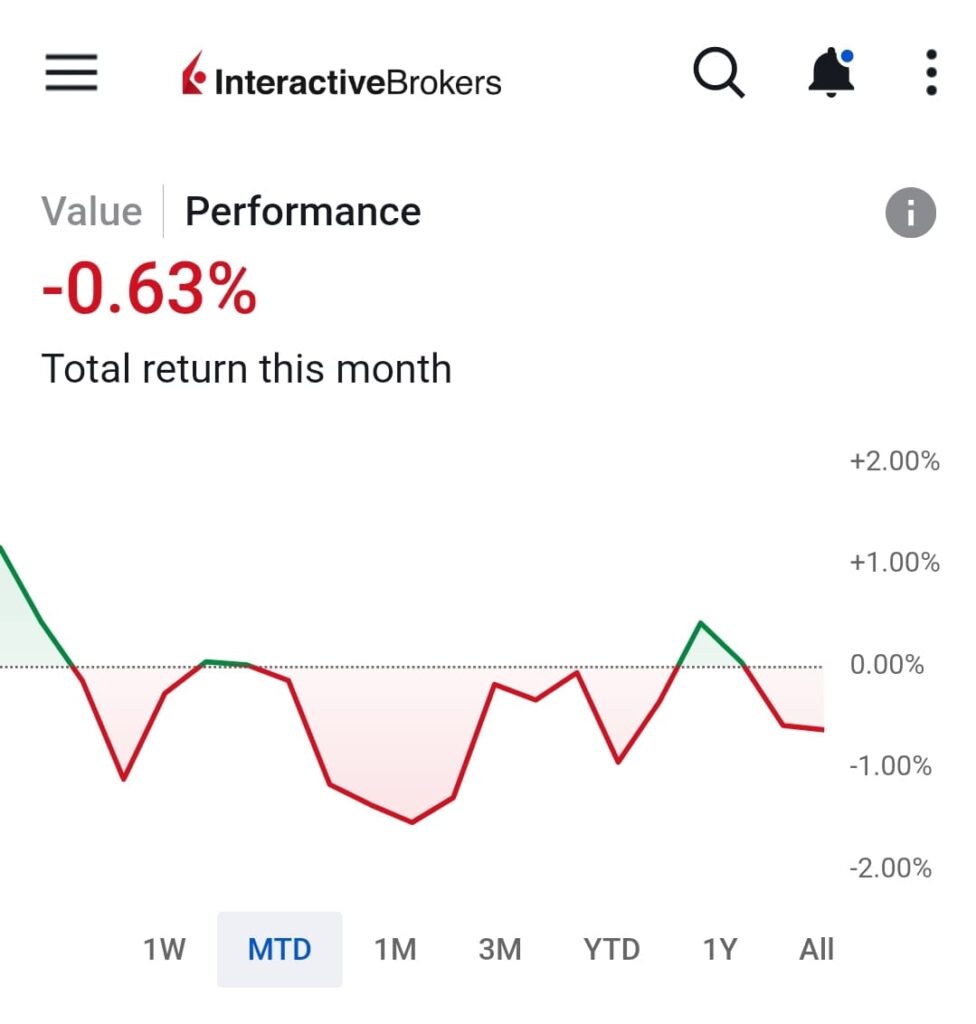This screenshot has width=976, height=1024.
Task: Open notifications bell
Action: pyautogui.click(x=831, y=73)
